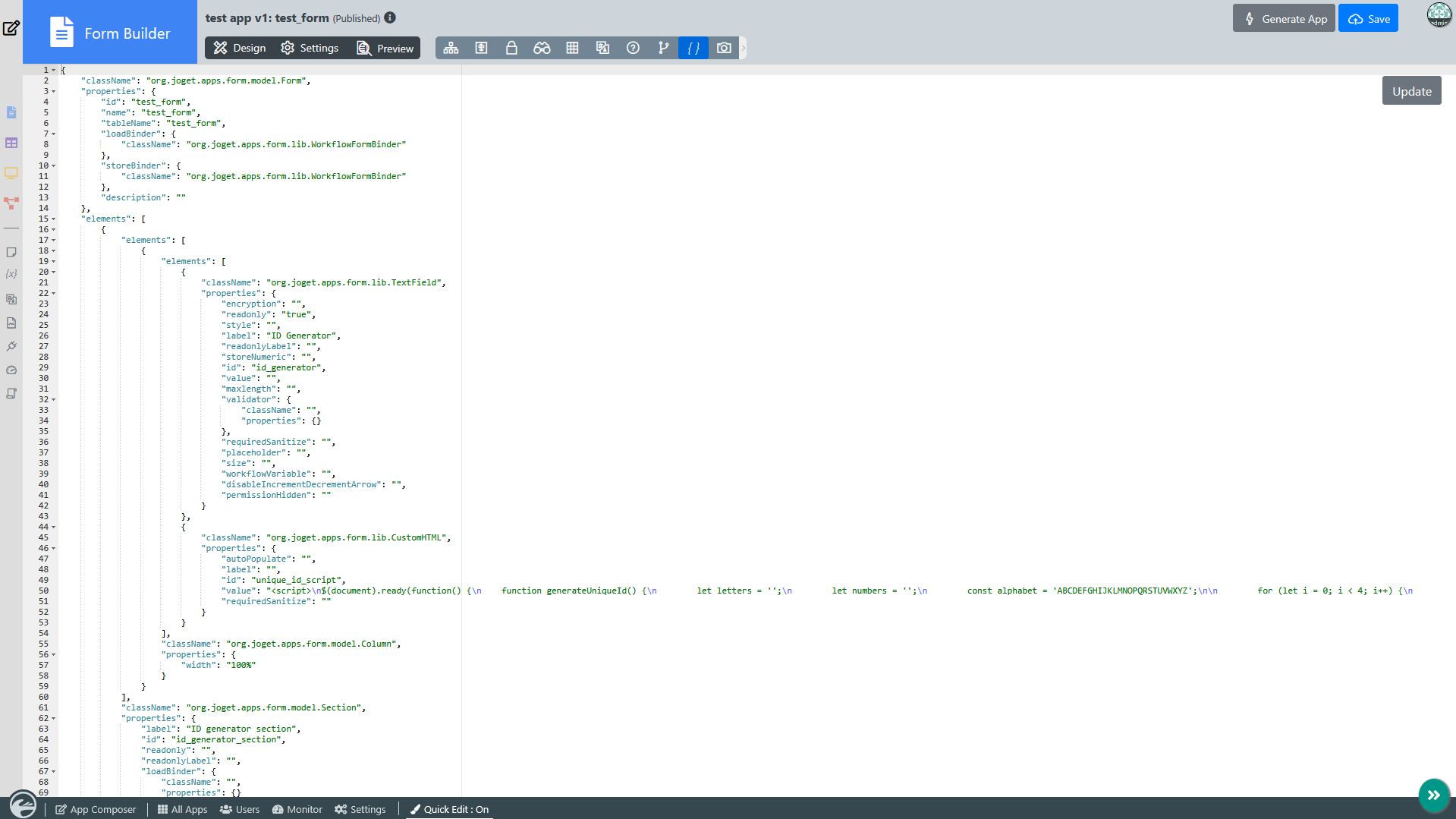Viewport: 1456px width, 819px height.
Task: Click the binoculars find-usage toolbar icon
Action: pyautogui.click(x=542, y=48)
